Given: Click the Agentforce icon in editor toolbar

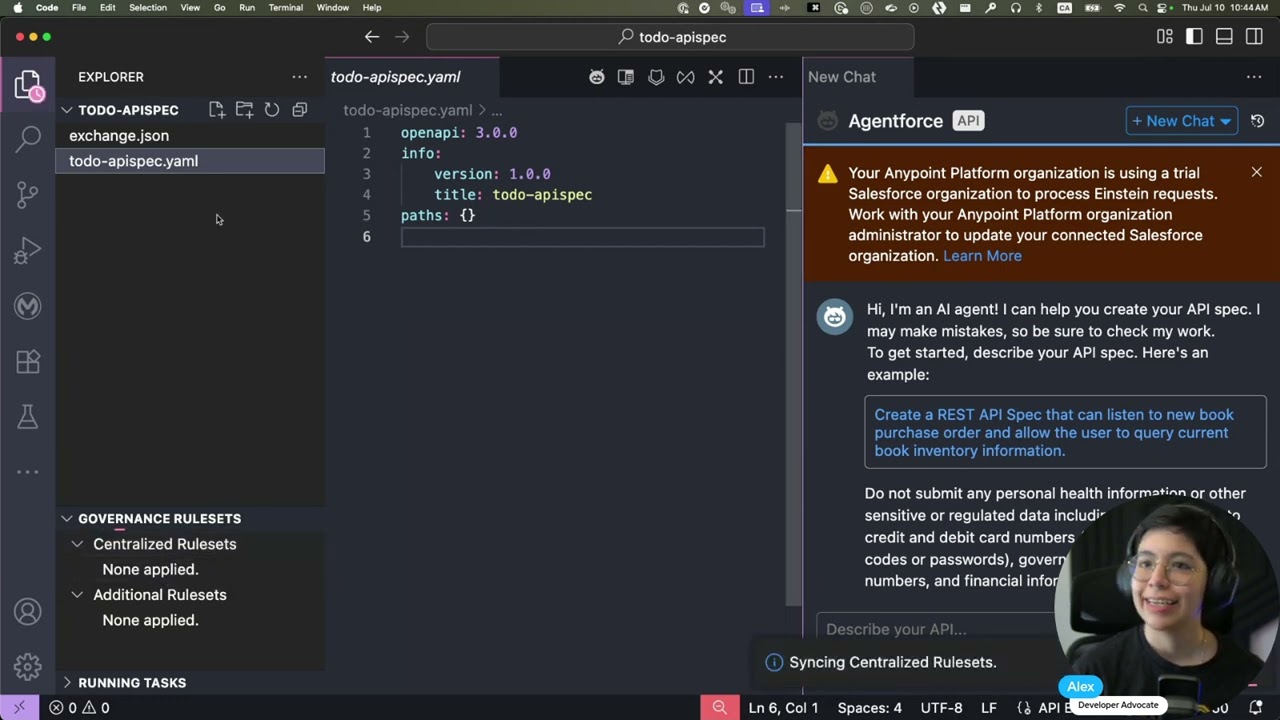Looking at the screenshot, I should (597, 77).
